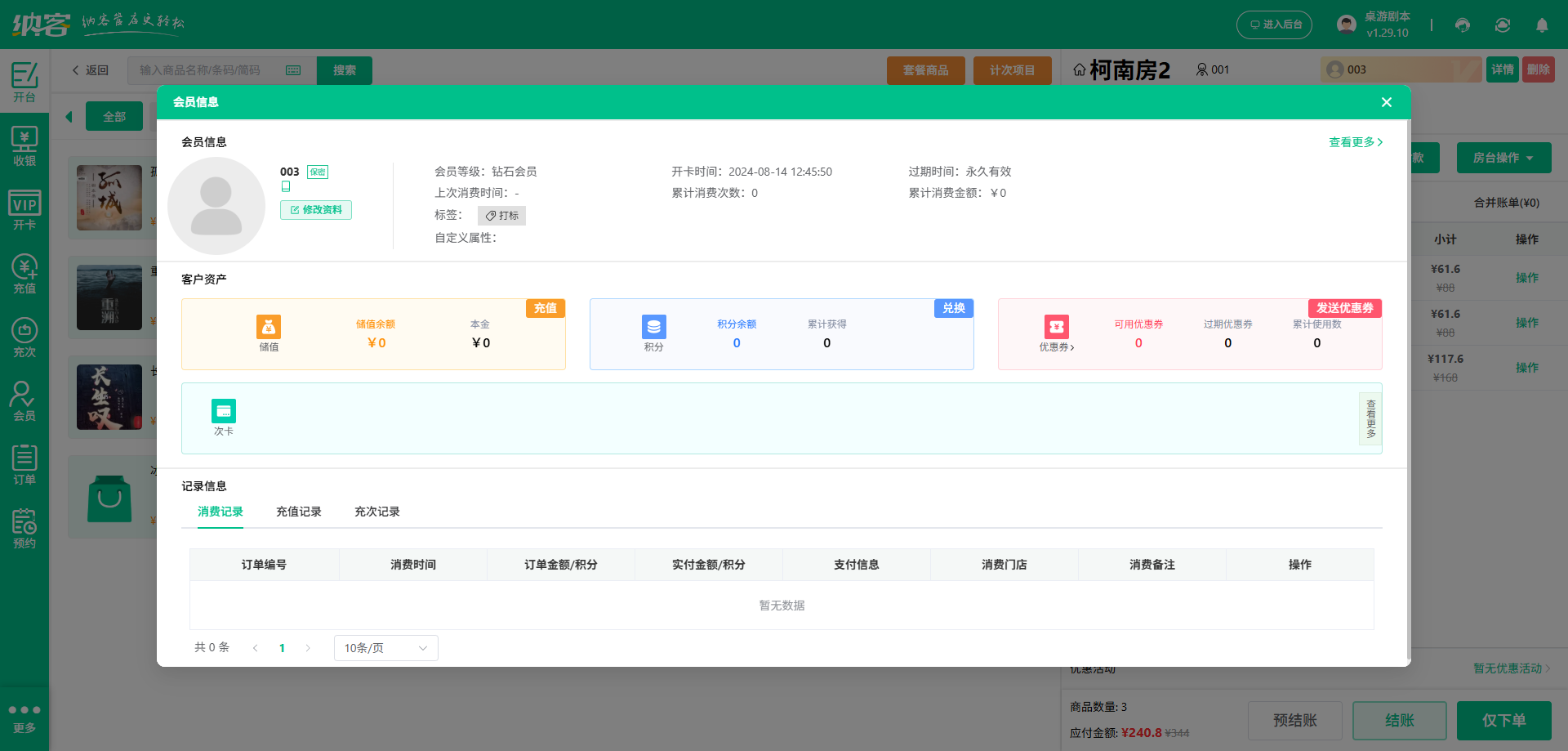Select the 会员 members sidebar icon
1568x751 pixels.
[24, 398]
